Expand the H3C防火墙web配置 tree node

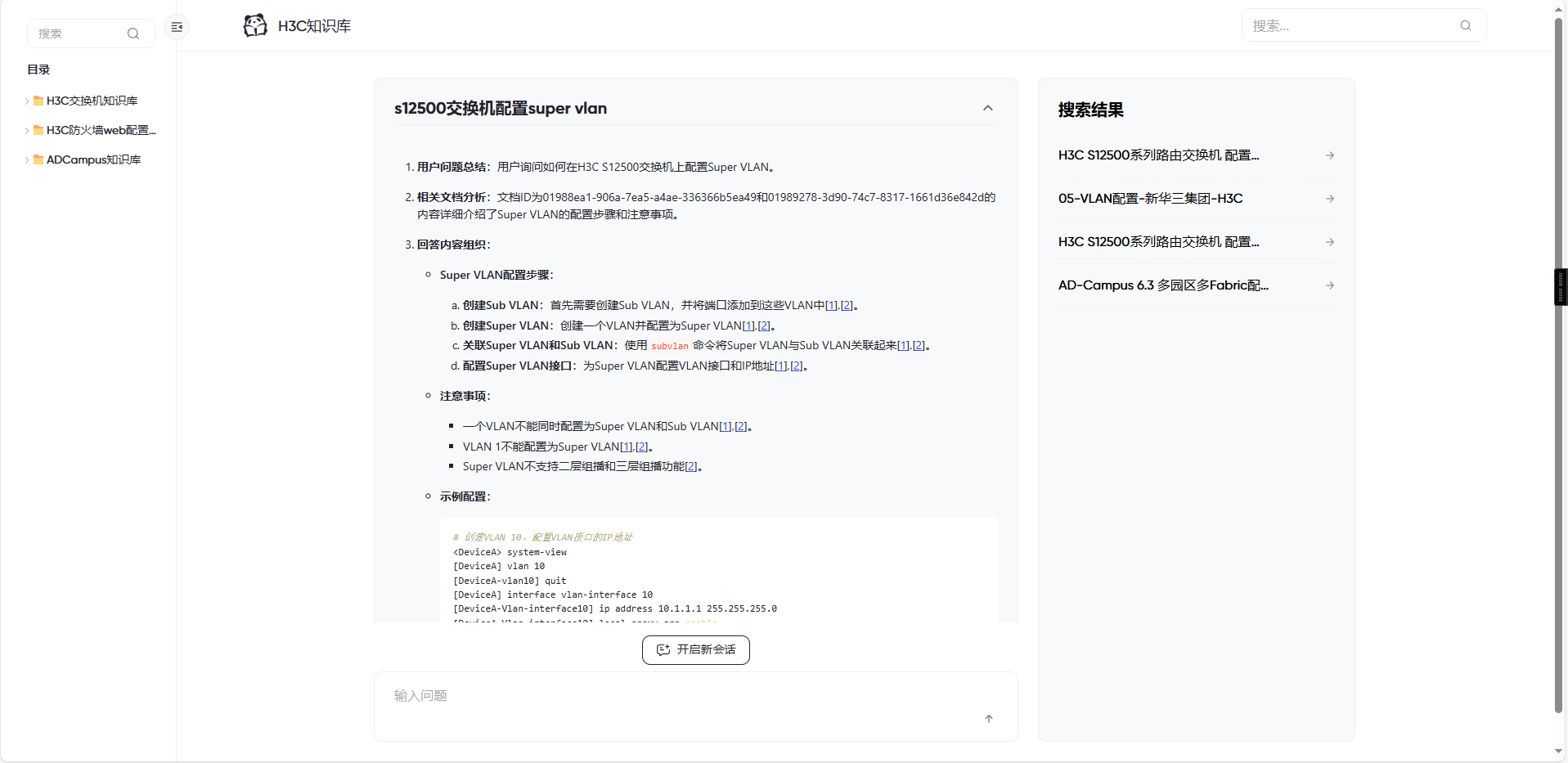pyautogui.click(x=27, y=131)
